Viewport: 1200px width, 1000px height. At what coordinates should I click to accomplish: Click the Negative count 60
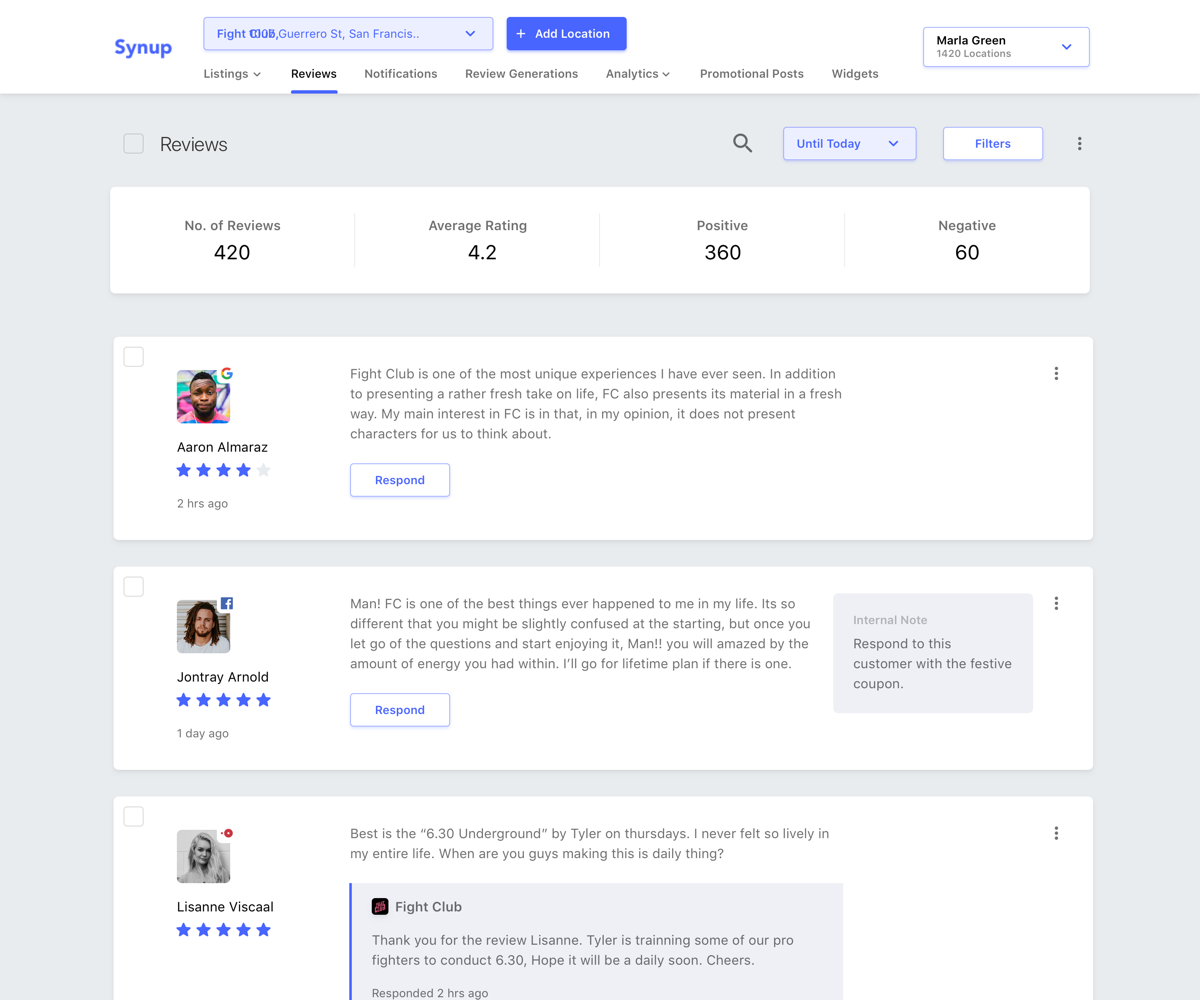click(x=967, y=253)
